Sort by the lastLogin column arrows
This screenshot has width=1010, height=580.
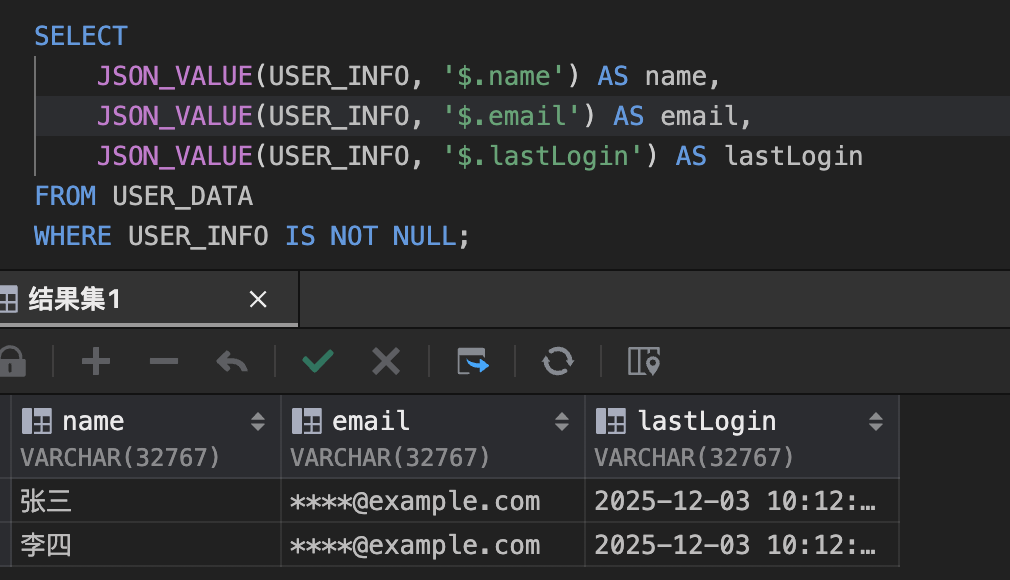[x=876, y=422]
